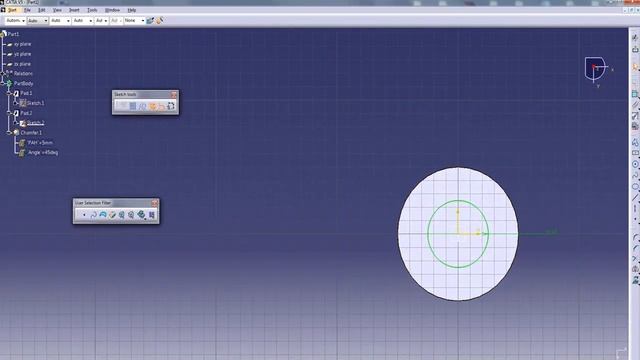Click the Geometrical Element filter icon

point(131,215)
